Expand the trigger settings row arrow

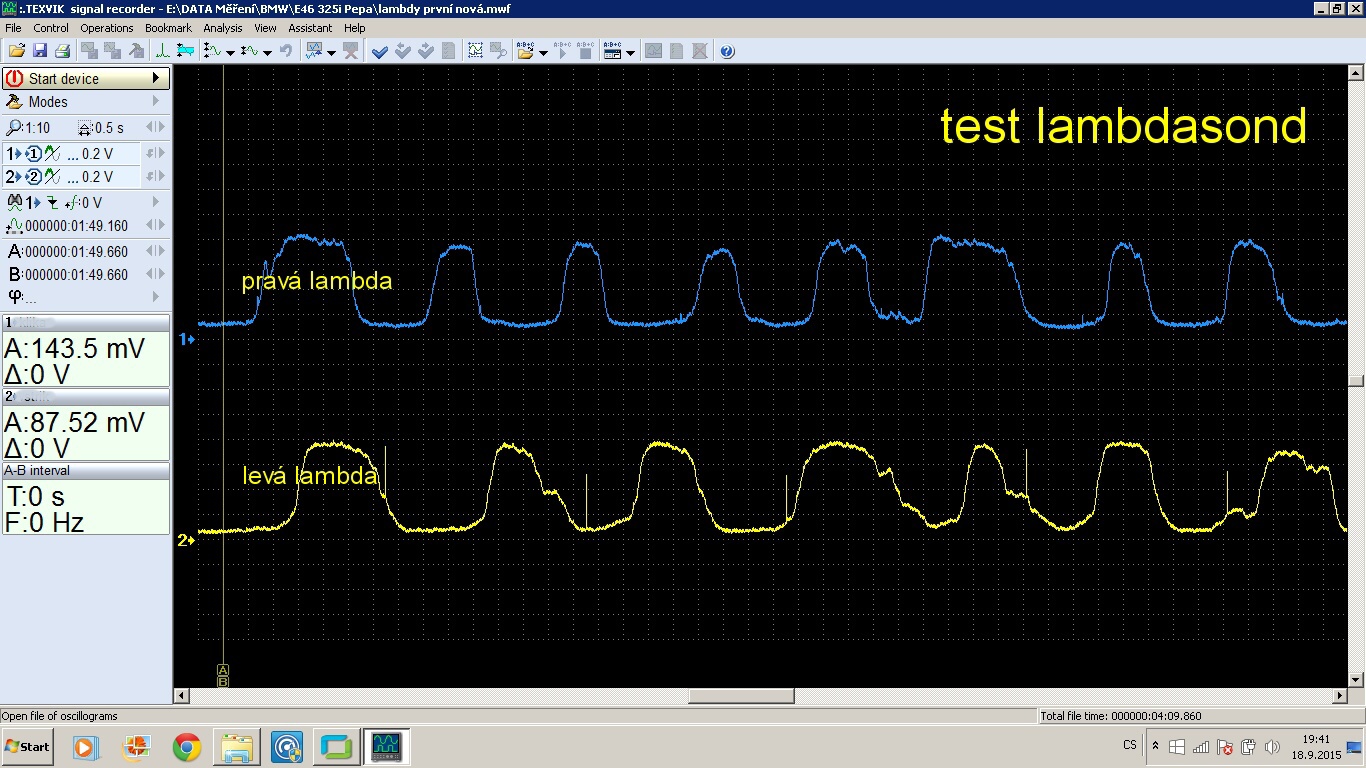155,202
